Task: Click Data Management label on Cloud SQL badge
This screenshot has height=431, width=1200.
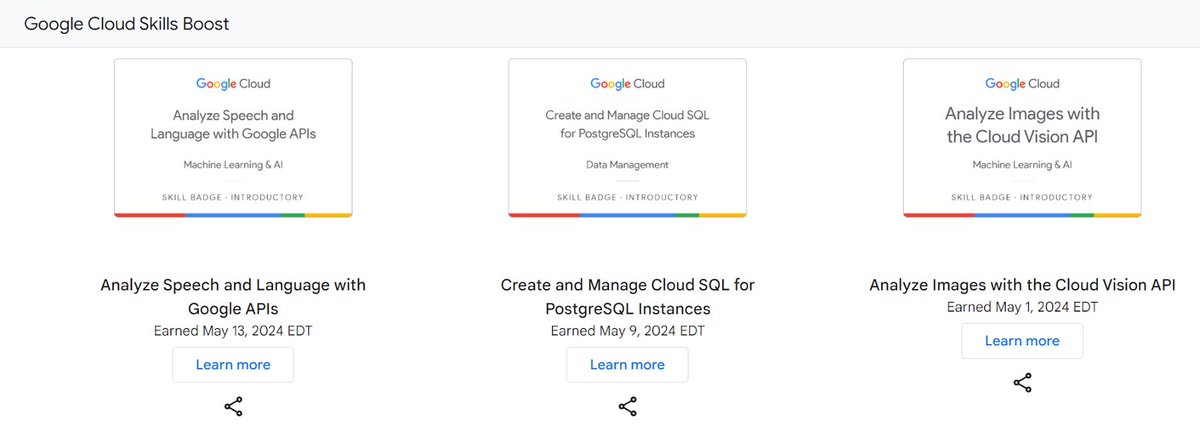Action: [627, 165]
